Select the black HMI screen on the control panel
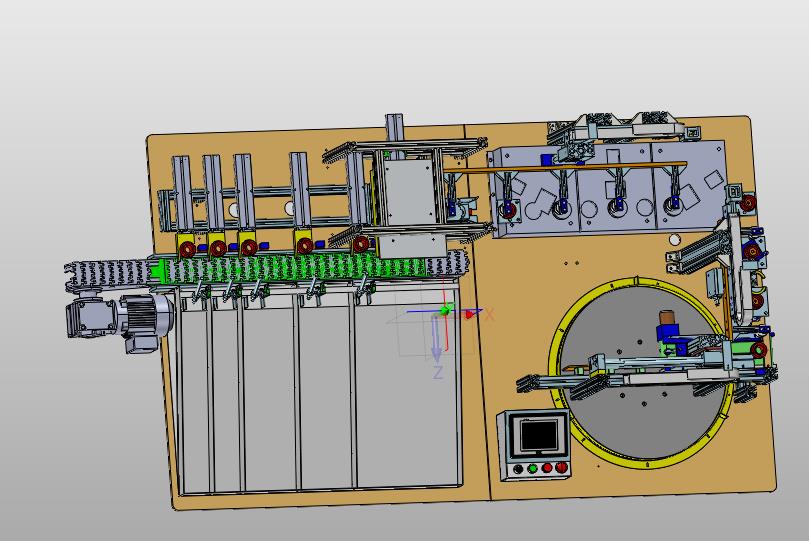The width and height of the screenshot is (809, 541). pyautogui.click(x=539, y=435)
